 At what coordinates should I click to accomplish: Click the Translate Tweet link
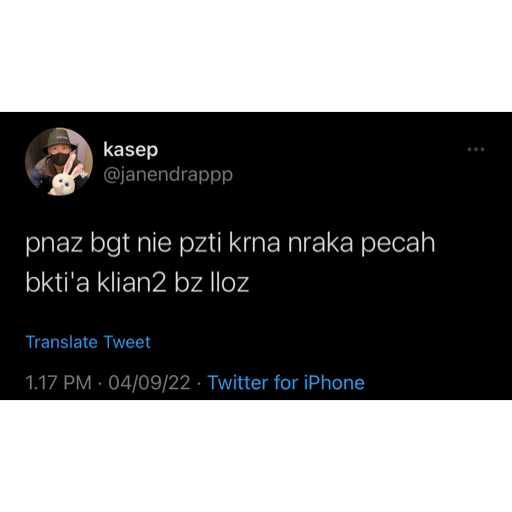pyautogui.click(x=88, y=342)
